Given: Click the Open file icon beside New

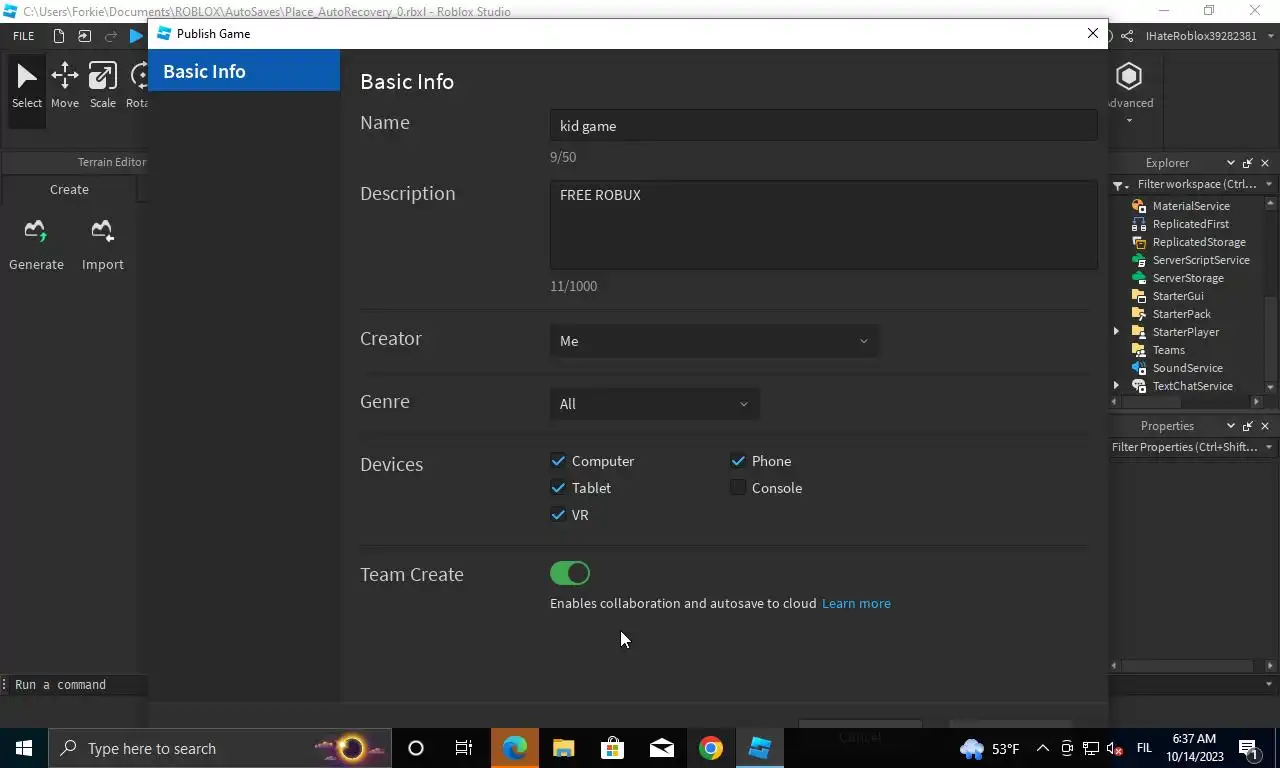Looking at the screenshot, I should click(85, 36).
